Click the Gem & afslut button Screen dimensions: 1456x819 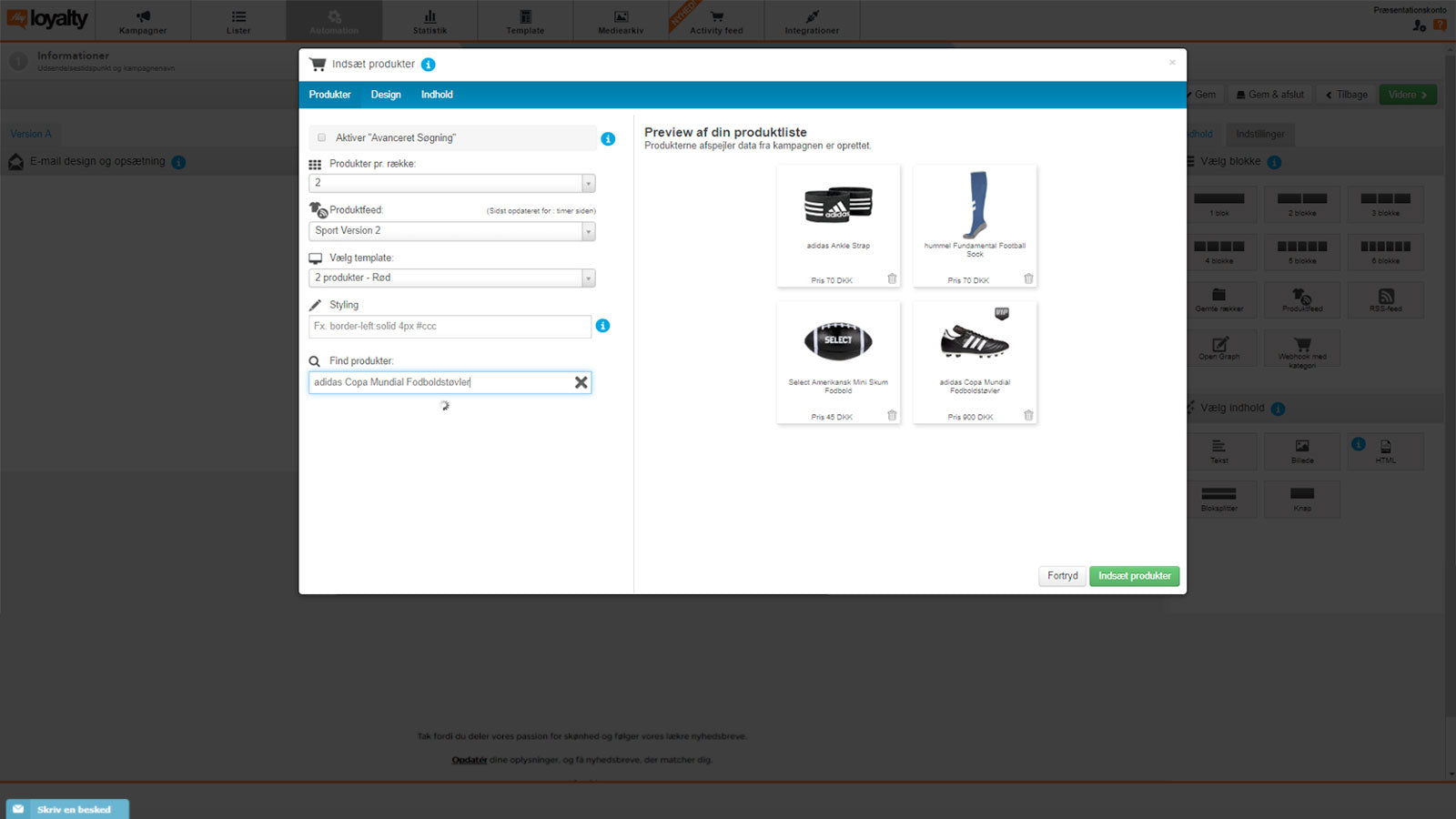pos(1270,95)
